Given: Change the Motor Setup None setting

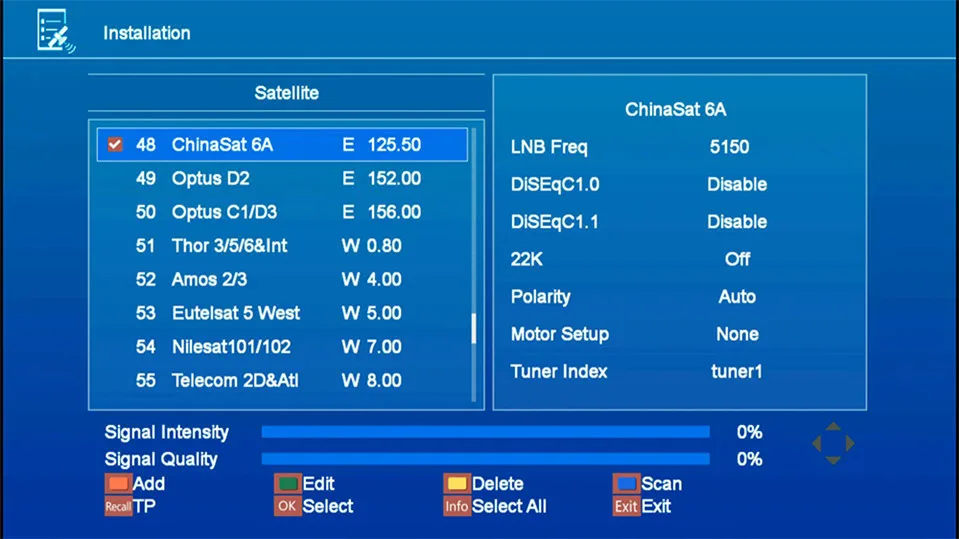Looking at the screenshot, I should point(737,334).
